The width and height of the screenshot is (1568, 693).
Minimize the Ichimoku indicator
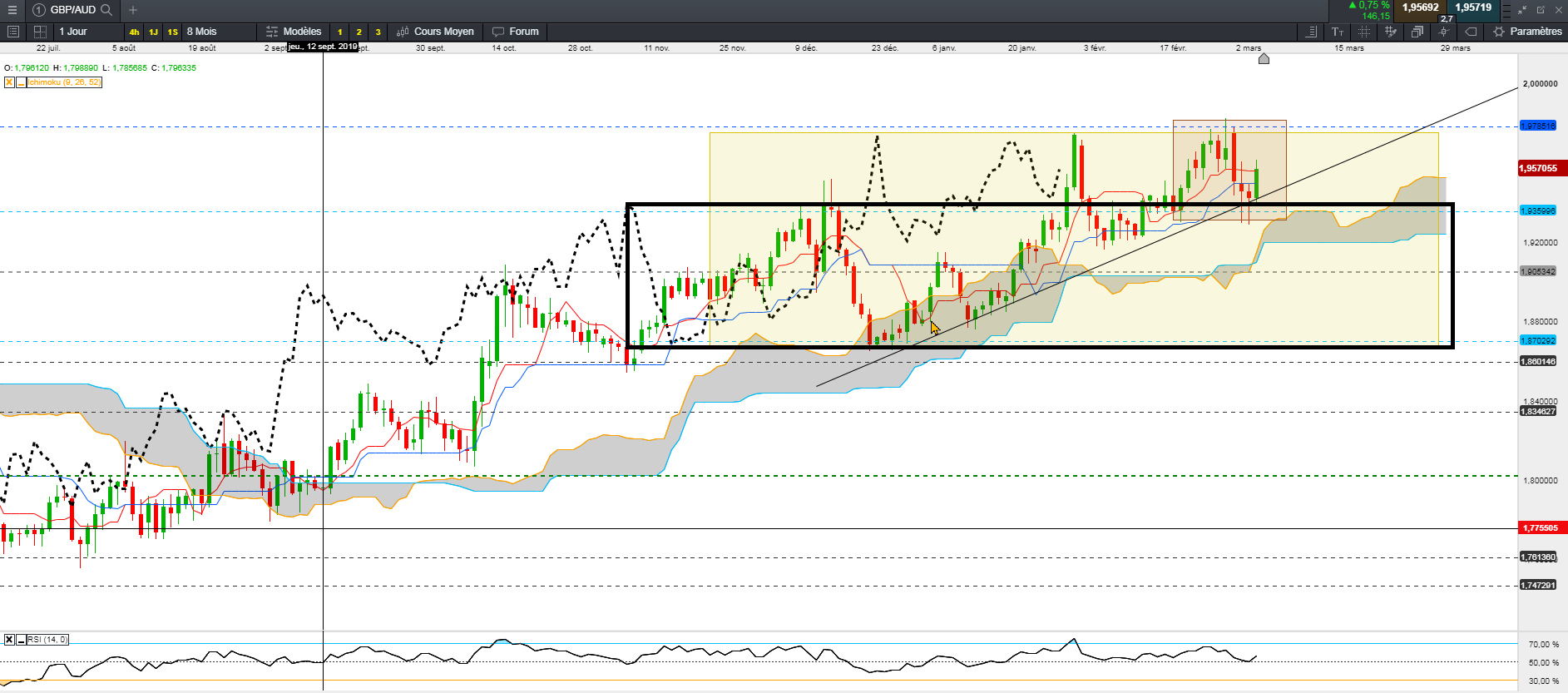pyautogui.click(x=21, y=82)
